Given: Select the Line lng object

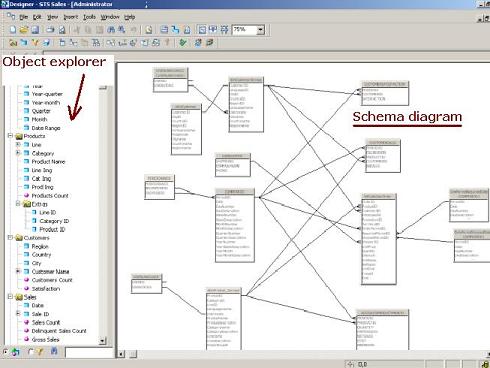Looking at the screenshot, I should (42, 170).
